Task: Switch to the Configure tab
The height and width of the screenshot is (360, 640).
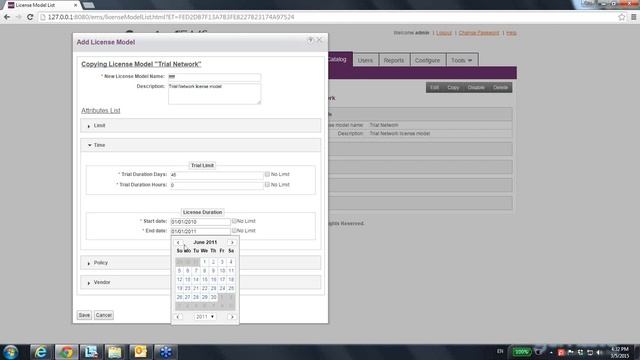Action: click(427, 60)
